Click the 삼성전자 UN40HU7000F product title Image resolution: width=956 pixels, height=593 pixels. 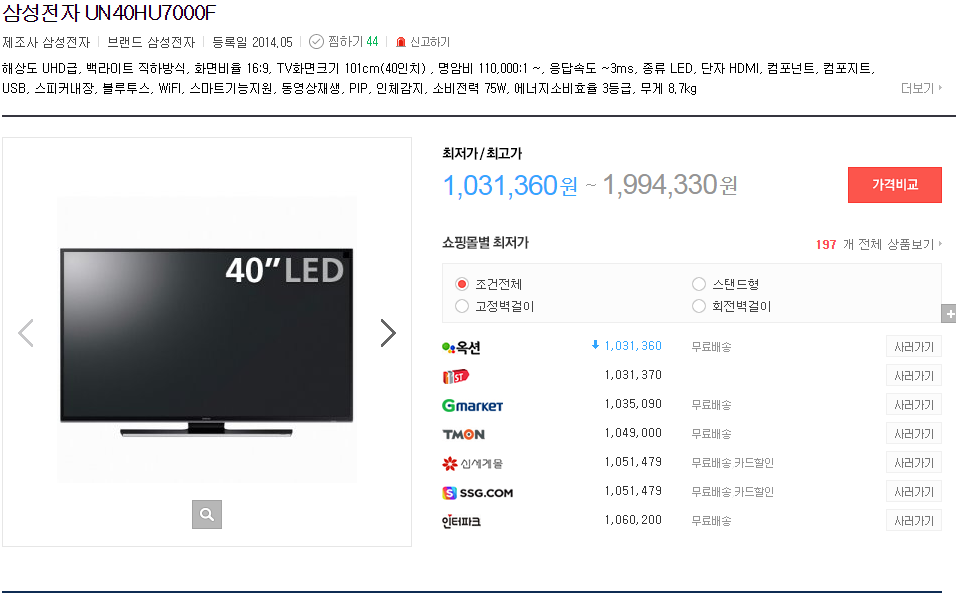click(x=109, y=12)
